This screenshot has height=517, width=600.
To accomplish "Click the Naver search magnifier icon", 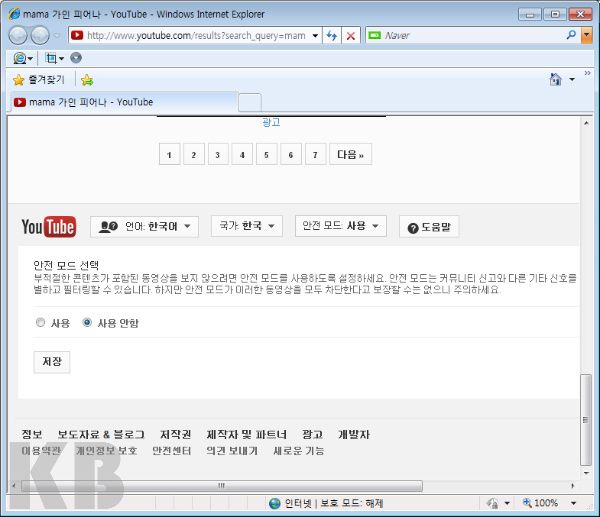I will [x=571, y=35].
